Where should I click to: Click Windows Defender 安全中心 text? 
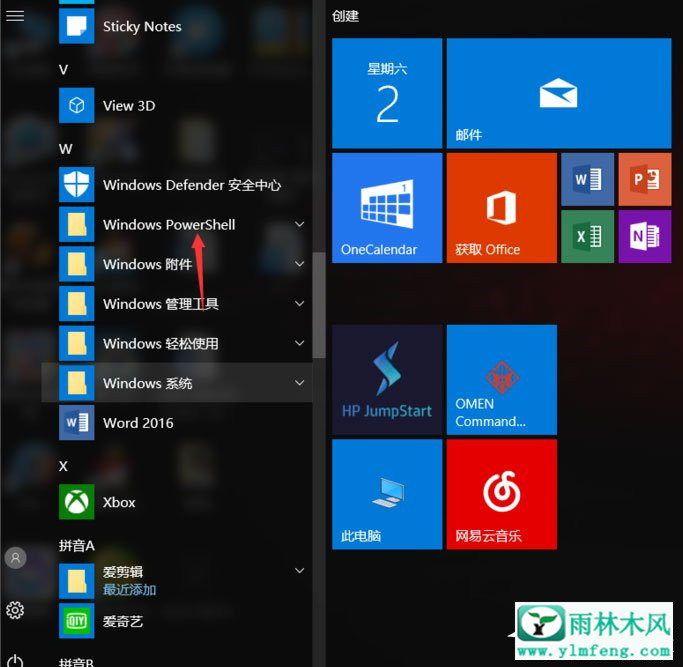click(192, 185)
